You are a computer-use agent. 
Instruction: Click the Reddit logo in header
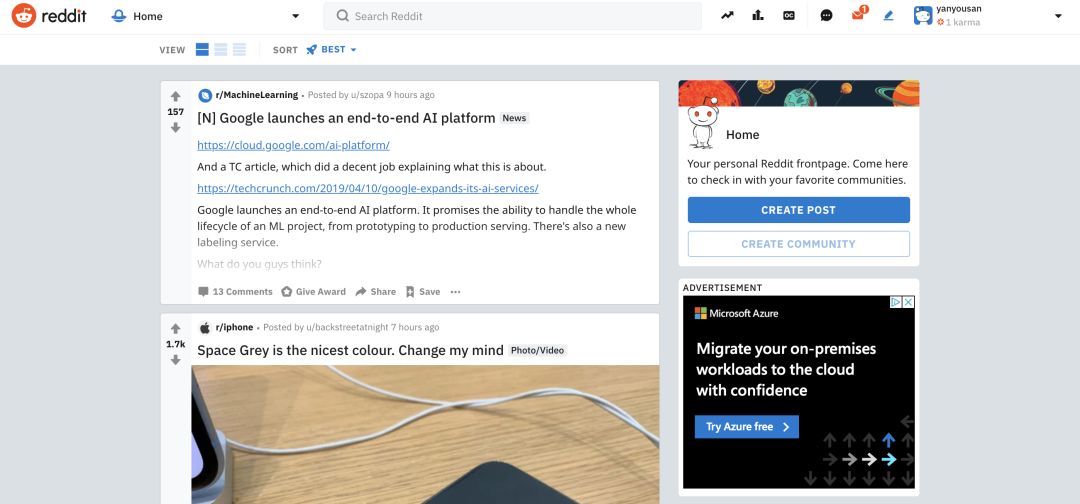point(51,16)
